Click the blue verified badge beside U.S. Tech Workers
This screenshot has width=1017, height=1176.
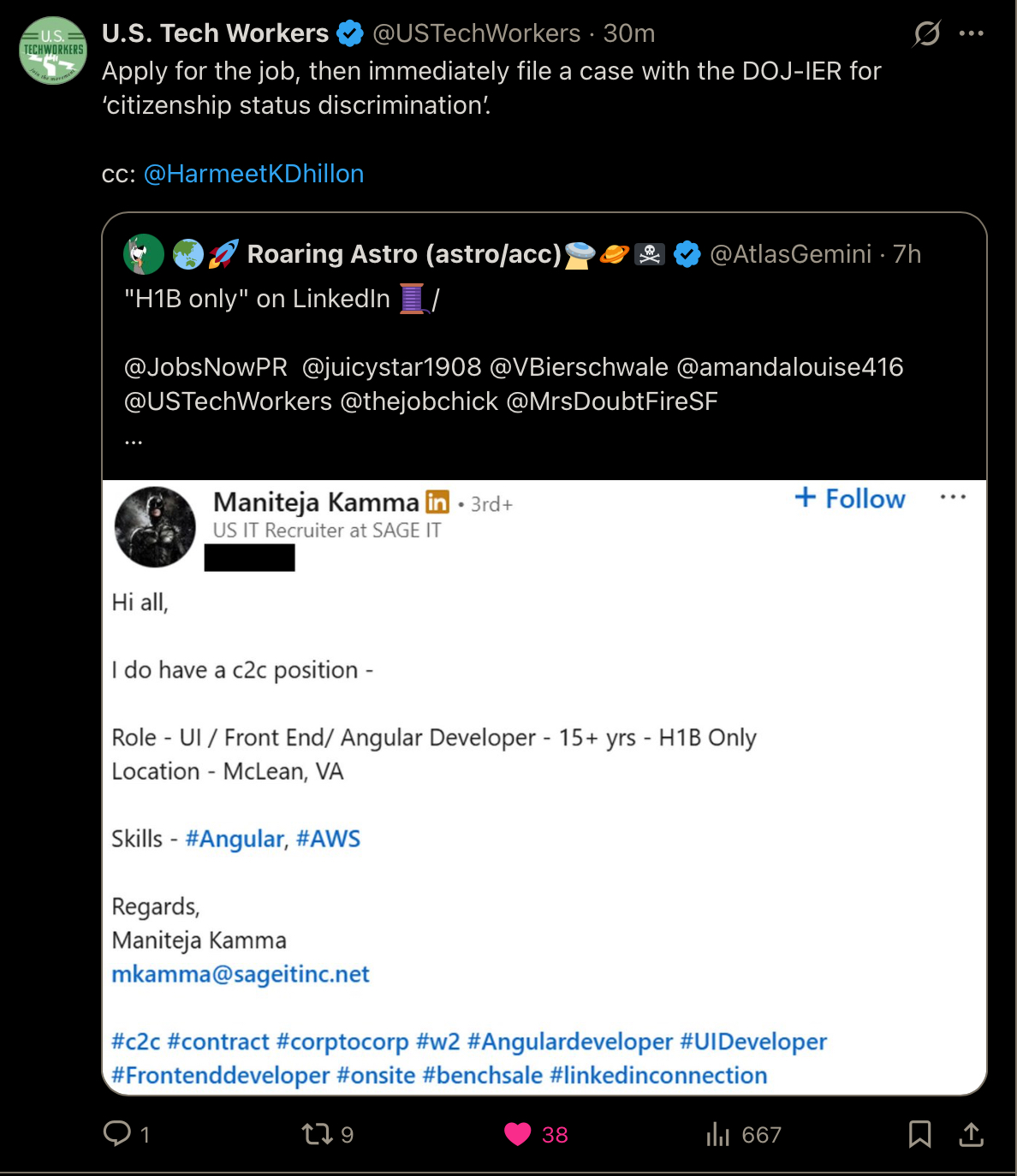click(x=349, y=33)
